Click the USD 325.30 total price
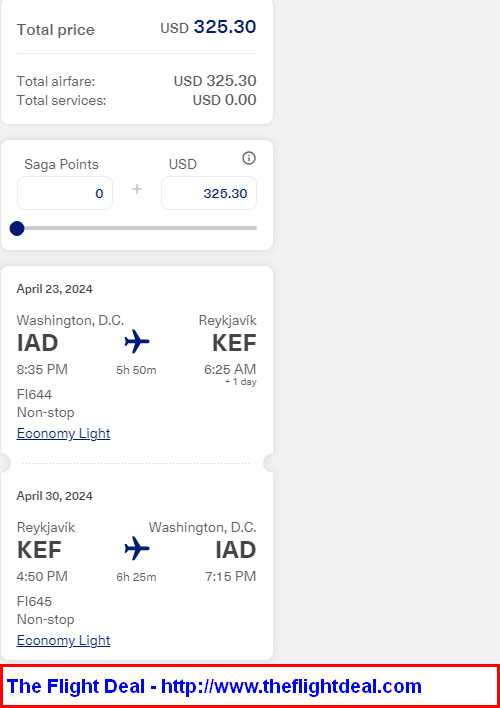500x708 pixels. tap(208, 27)
